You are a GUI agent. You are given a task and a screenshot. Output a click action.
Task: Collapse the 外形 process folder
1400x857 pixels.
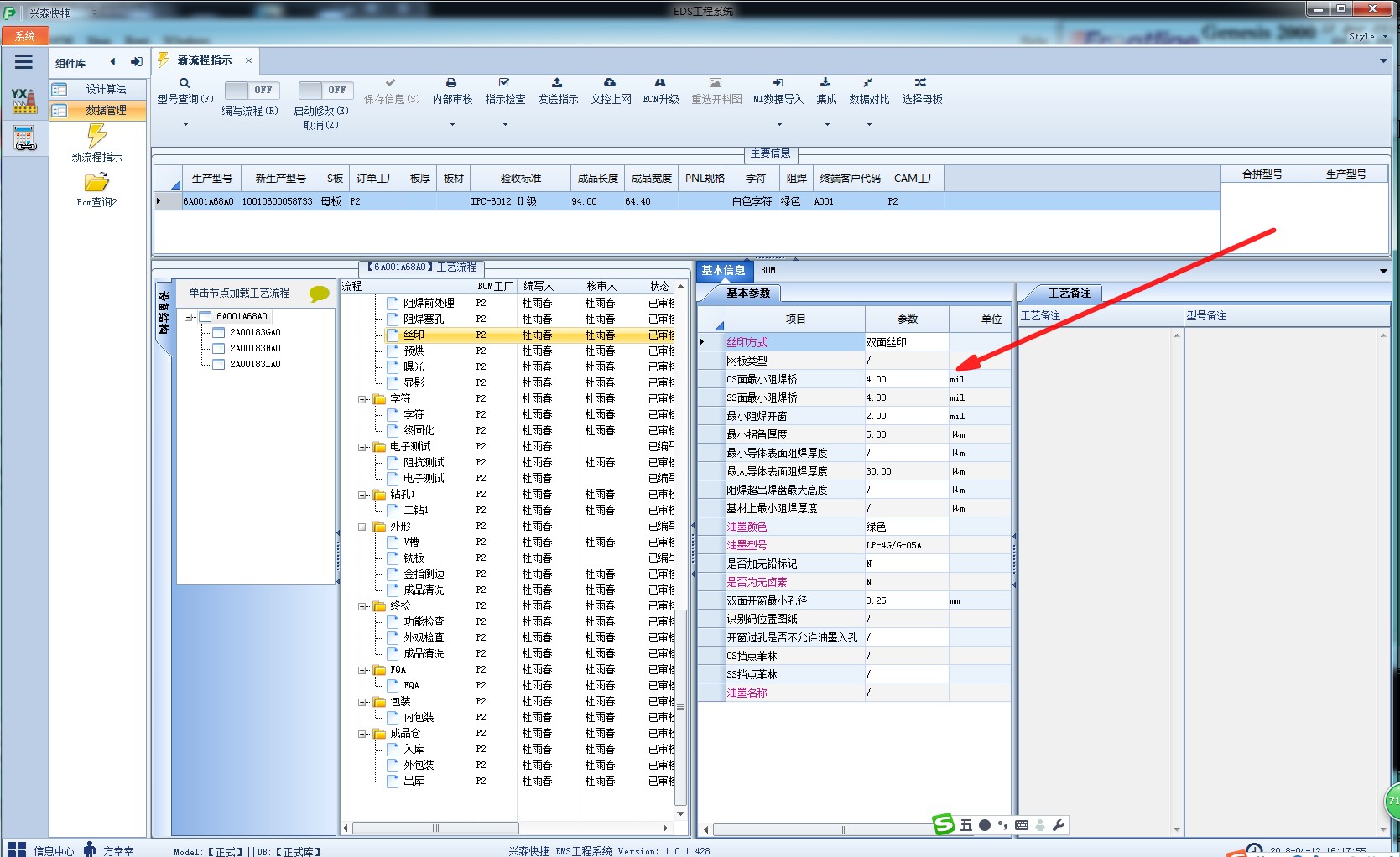(363, 527)
